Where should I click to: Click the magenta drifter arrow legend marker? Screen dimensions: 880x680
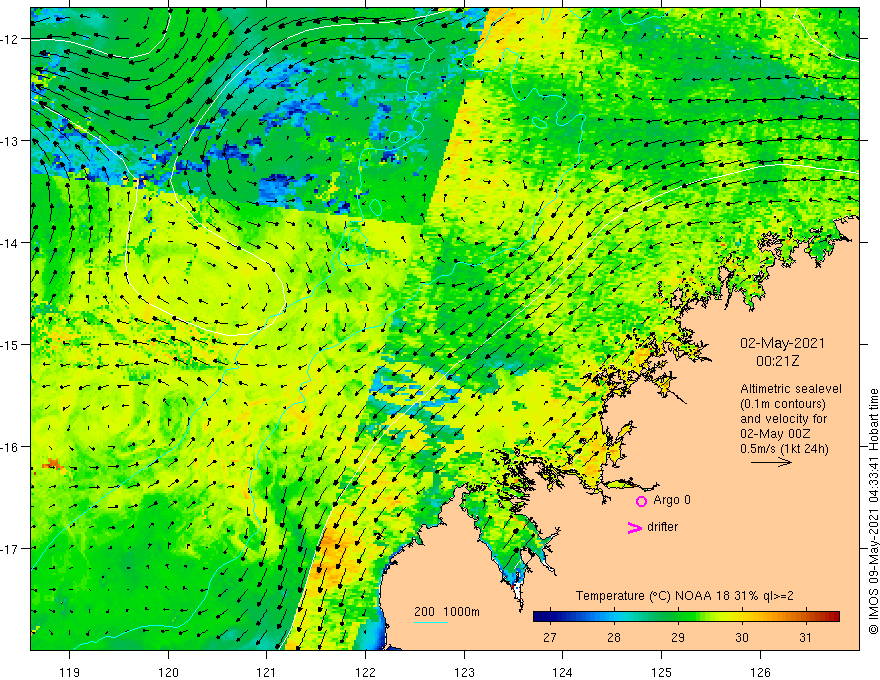[634, 527]
